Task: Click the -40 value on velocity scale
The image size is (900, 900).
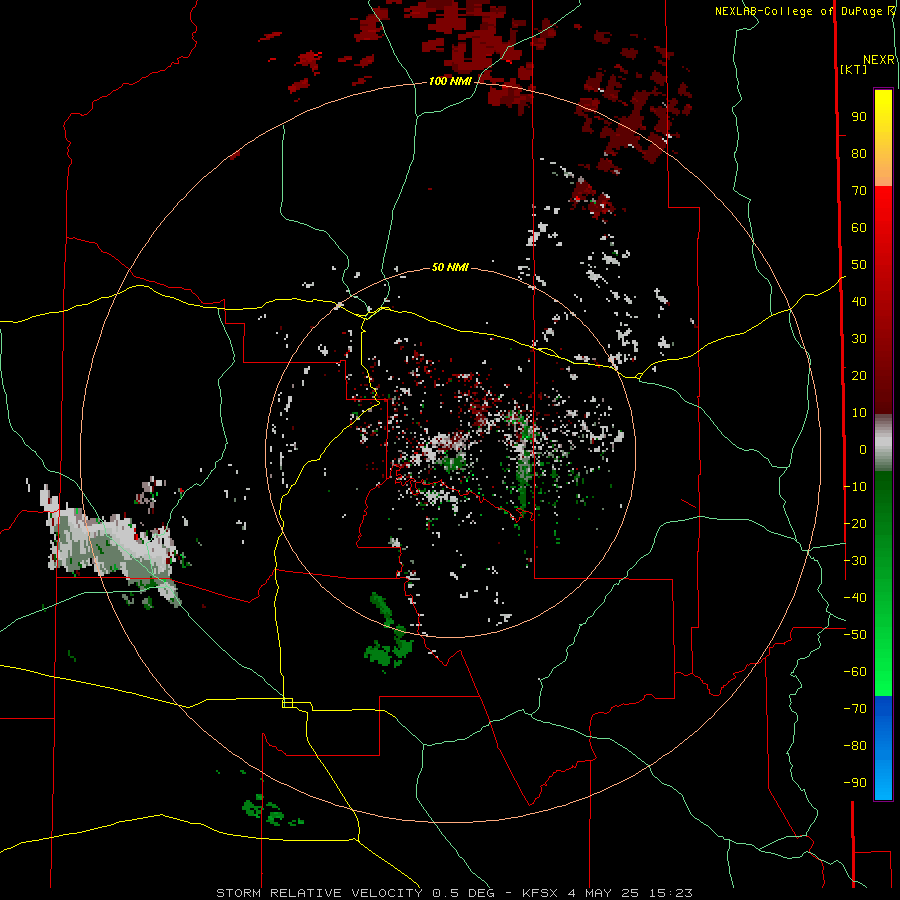Action: click(855, 598)
